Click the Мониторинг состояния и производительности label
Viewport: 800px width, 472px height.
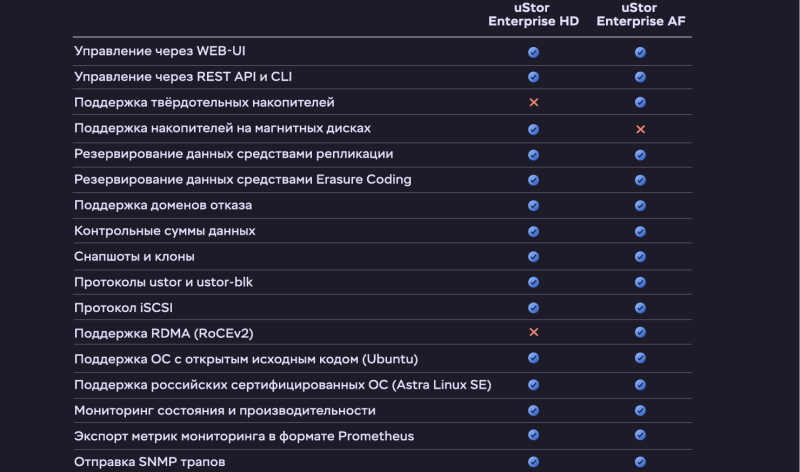[x=224, y=411]
